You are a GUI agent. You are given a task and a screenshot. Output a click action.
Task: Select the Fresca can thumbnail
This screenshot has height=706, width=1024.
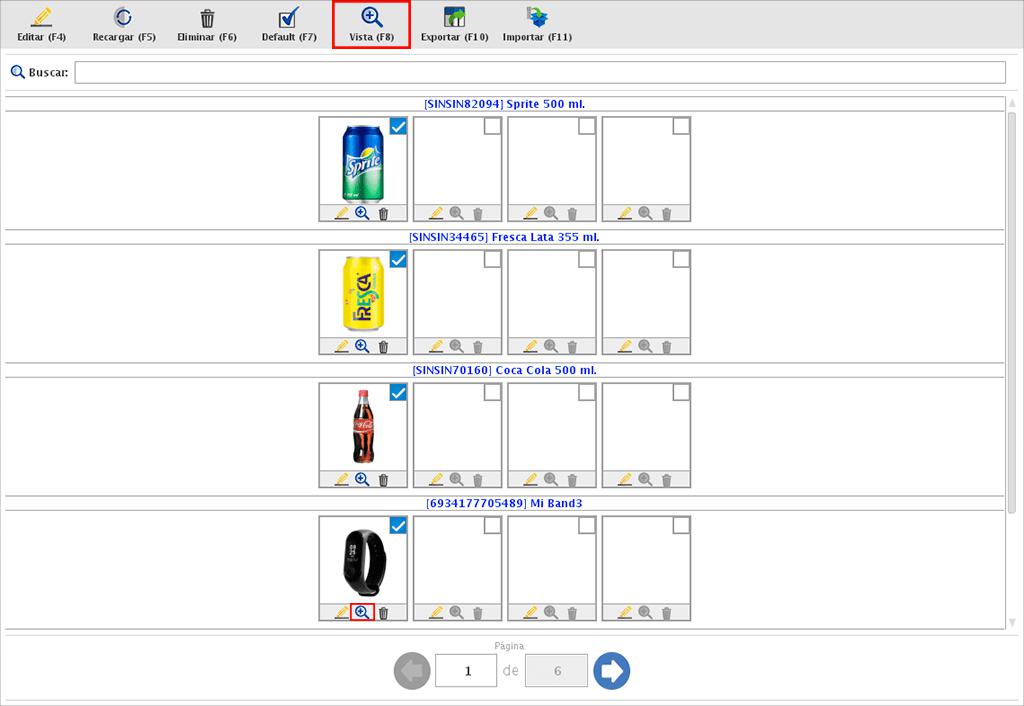[363, 293]
